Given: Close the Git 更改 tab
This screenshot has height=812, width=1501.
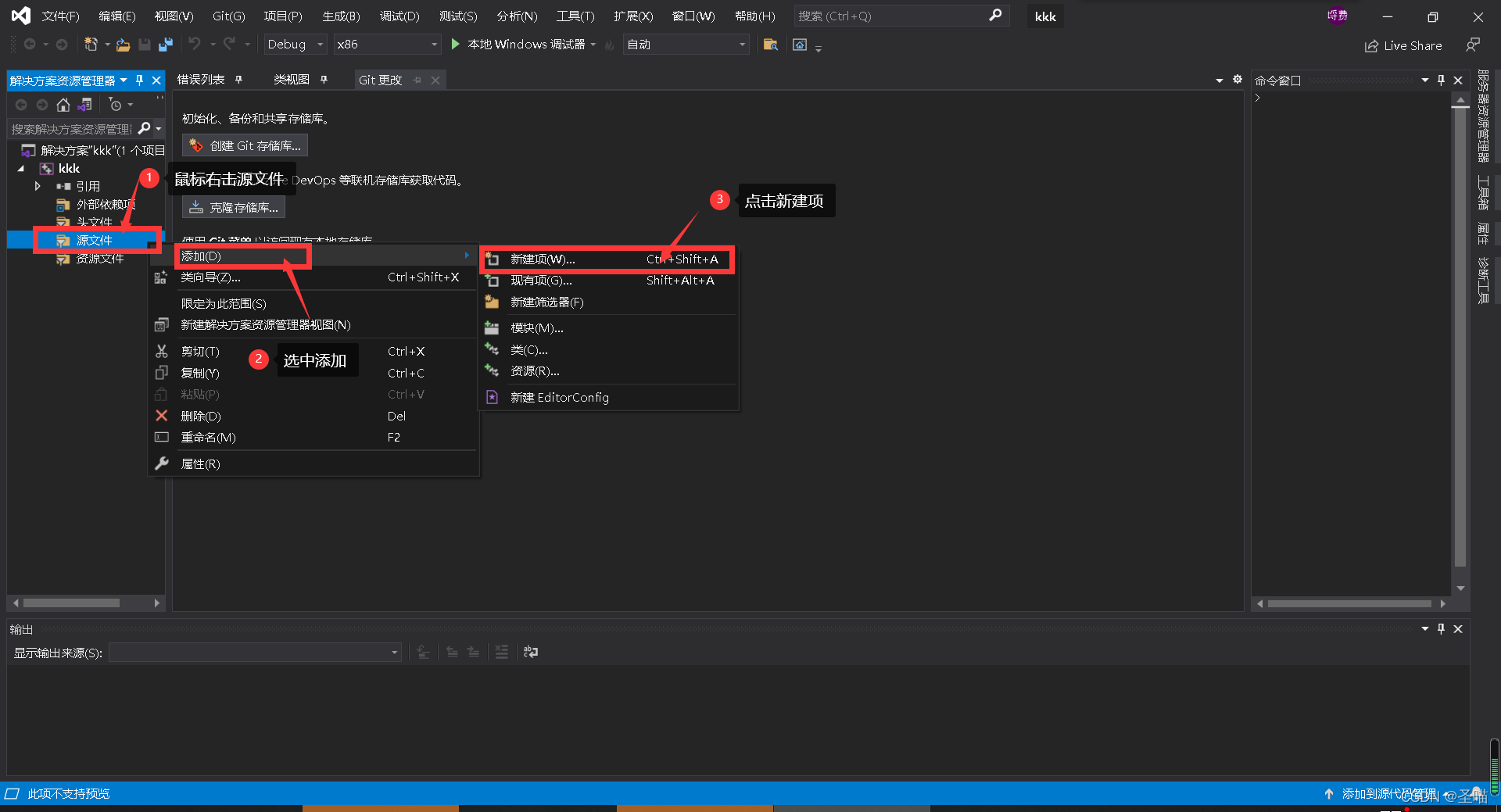Looking at the screenshot, I should click(435, 80).
